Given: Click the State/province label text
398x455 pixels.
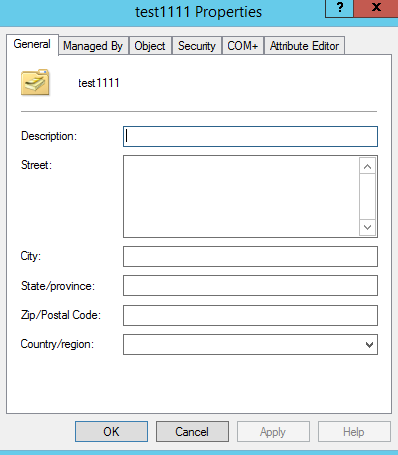Looking at the screenshot, I should 58,286.
